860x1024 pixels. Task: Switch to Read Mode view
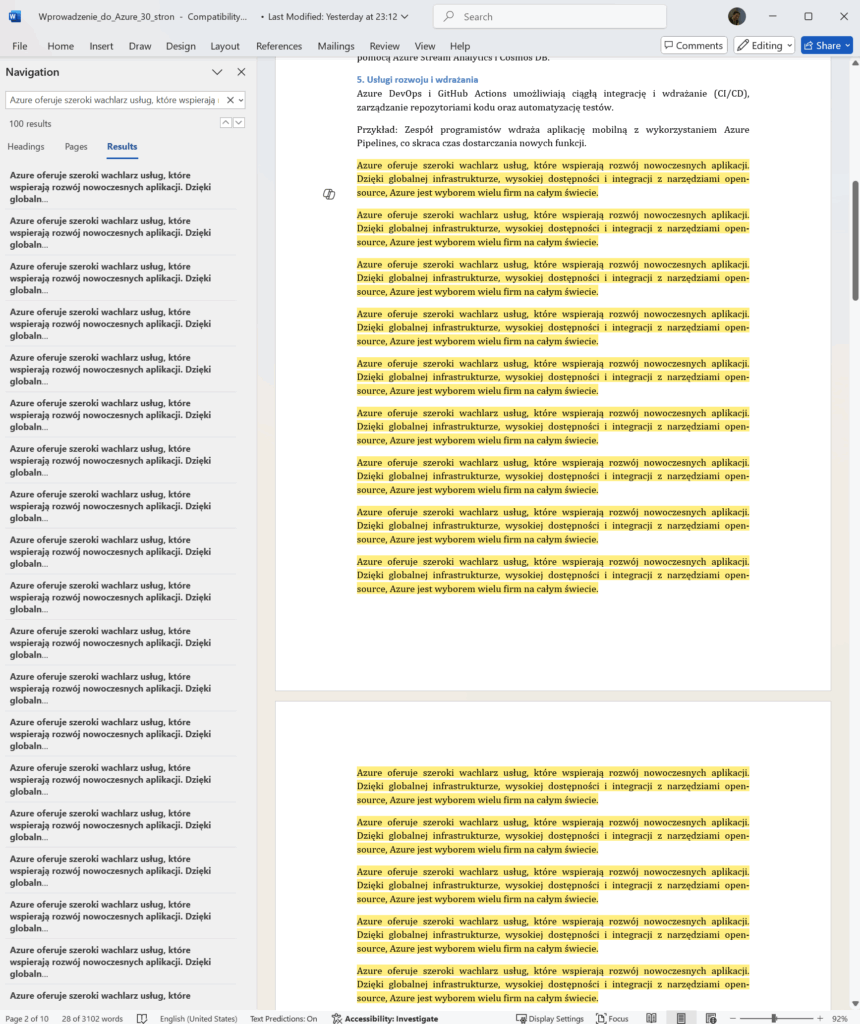click(x=651, y=1018)
